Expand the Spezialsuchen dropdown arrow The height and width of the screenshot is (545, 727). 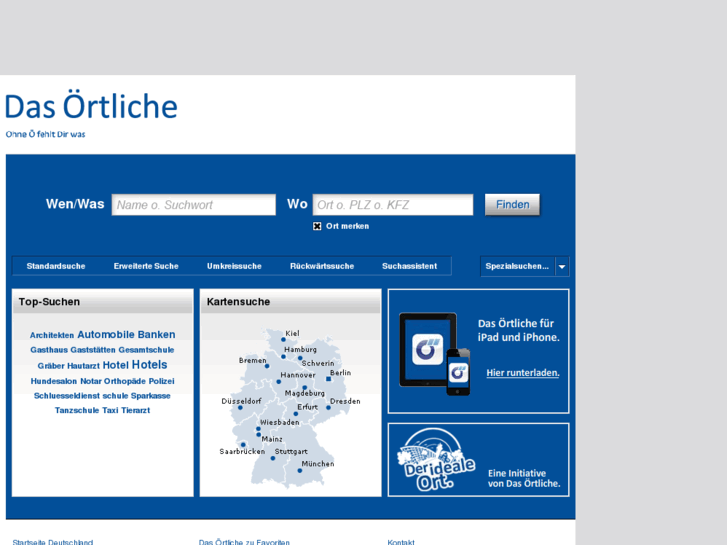pyautogui.click(x=562, y=267)
